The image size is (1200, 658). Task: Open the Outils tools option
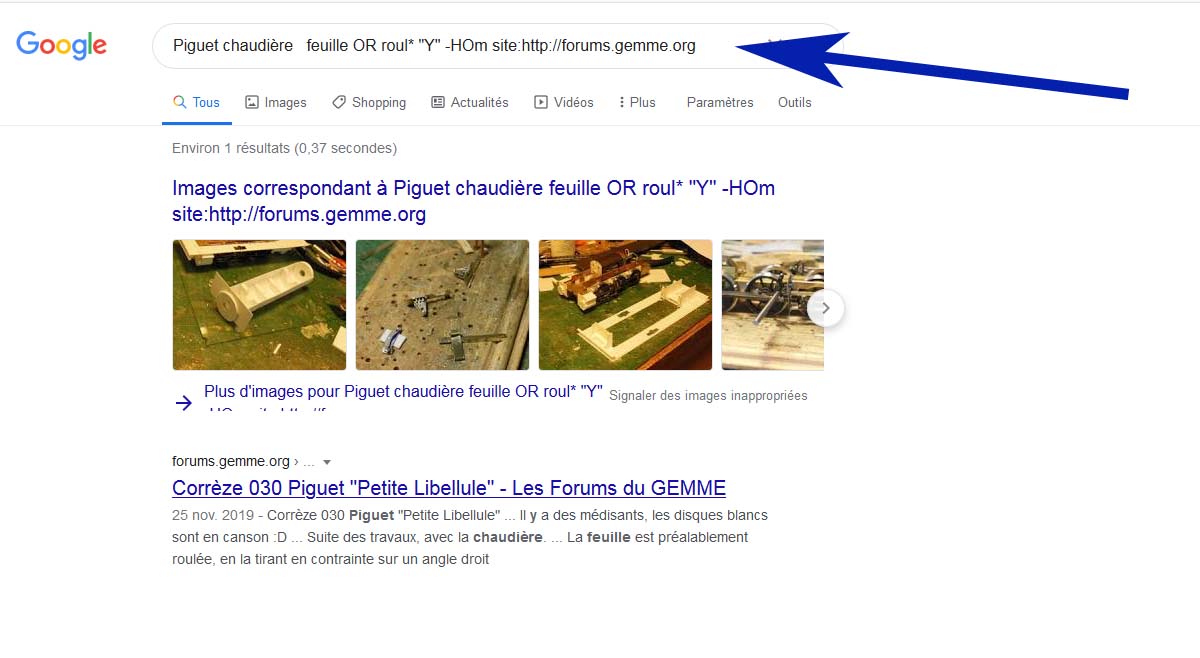[x=795, y=102]
